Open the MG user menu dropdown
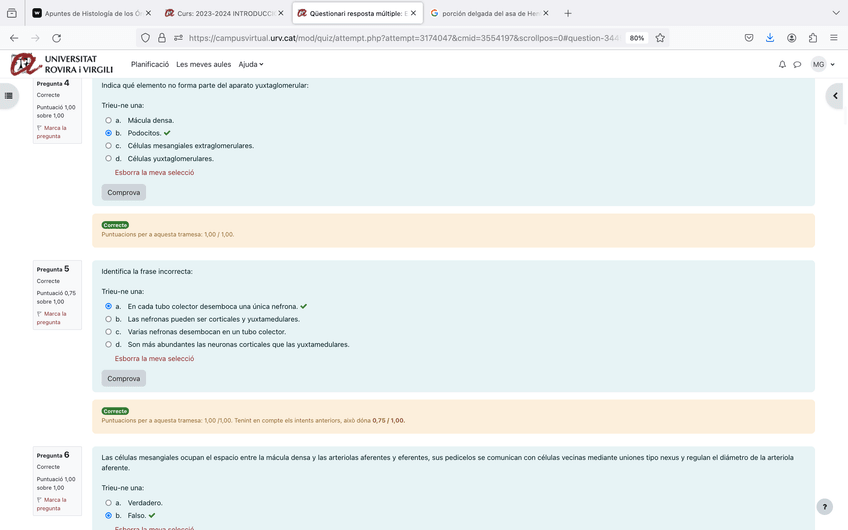Viewport: 848px width, 530px height. click(823, 64)
